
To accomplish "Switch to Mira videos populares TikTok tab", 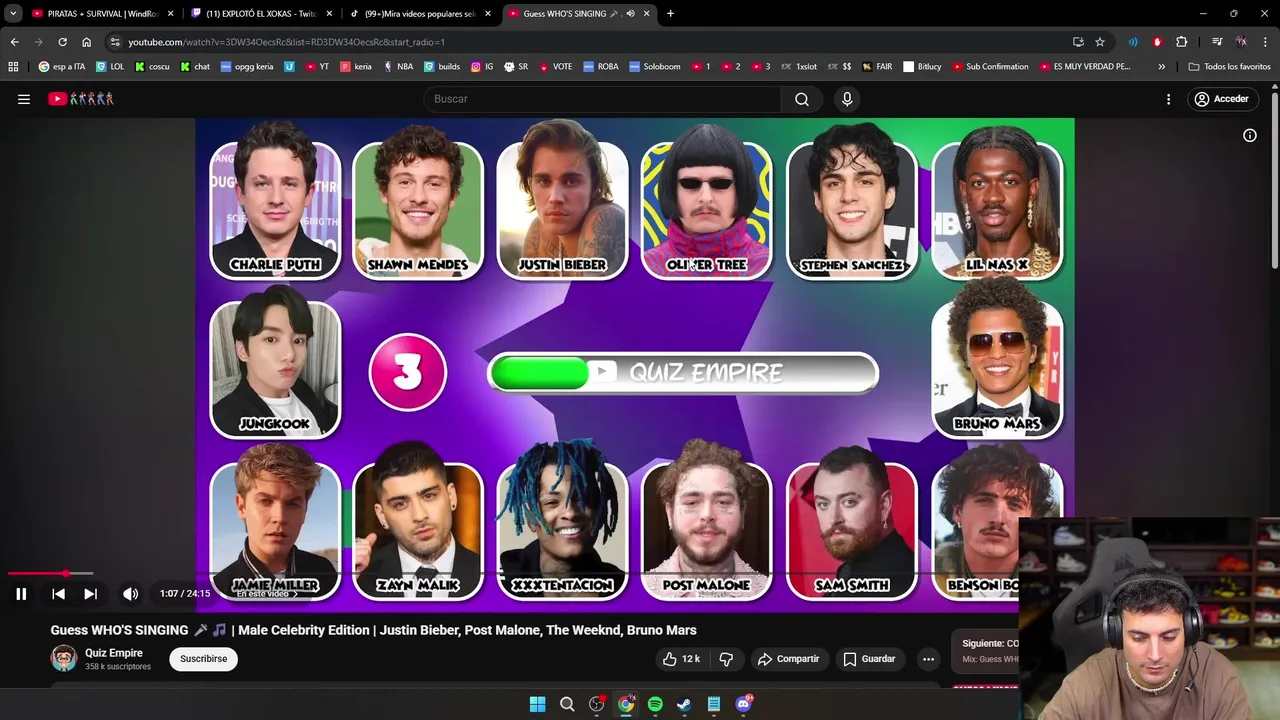I will (x=418, y=14).
